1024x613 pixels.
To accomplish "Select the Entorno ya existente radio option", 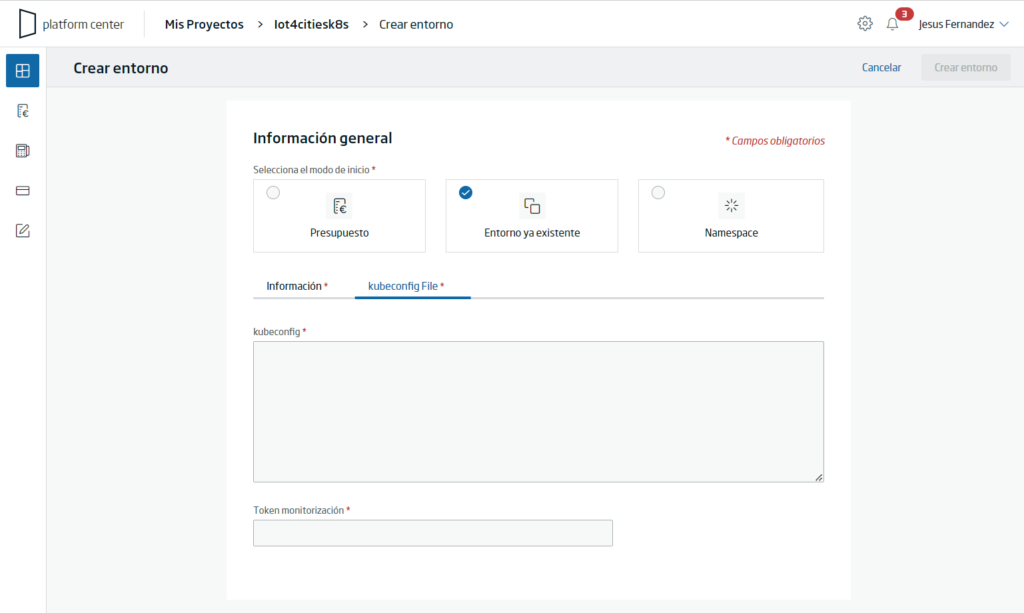I will pos(466,193).
